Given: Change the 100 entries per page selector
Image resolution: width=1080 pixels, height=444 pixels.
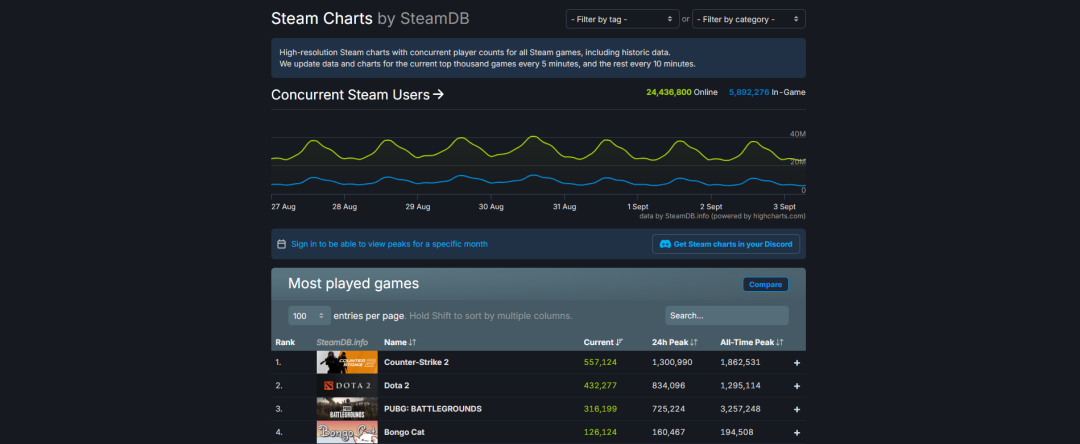Looking at the screenshot, I should click(309, 316).
